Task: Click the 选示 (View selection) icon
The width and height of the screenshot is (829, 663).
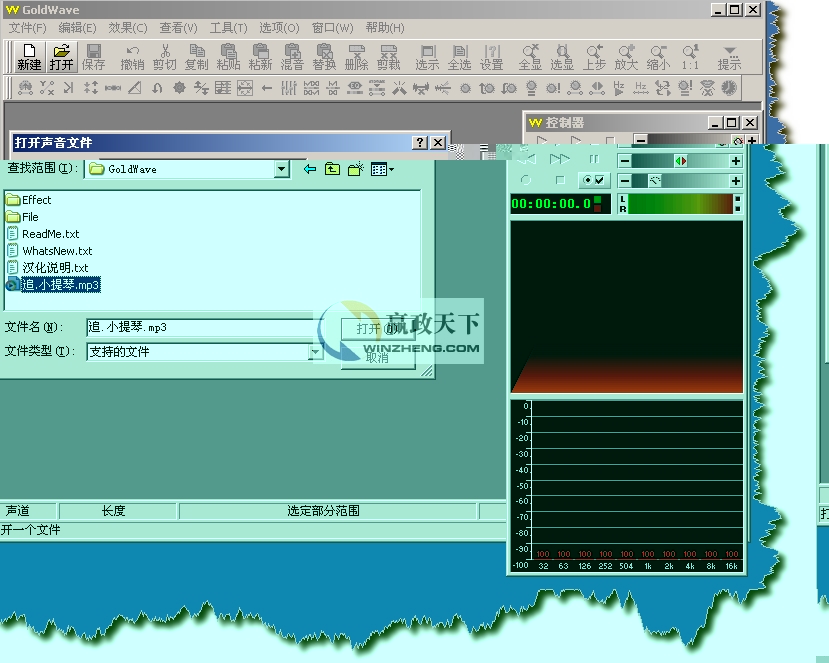Action: [x=427, y=57]
